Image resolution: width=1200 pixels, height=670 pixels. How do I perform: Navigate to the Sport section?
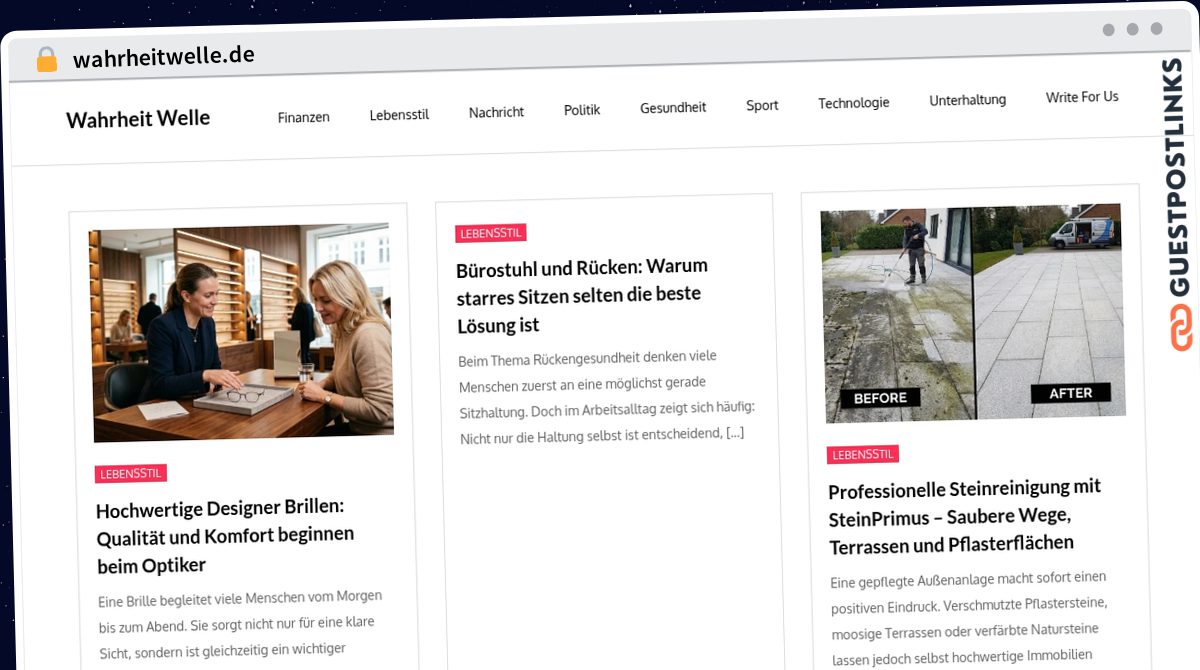pyautogui.click(x=762, y=105)
